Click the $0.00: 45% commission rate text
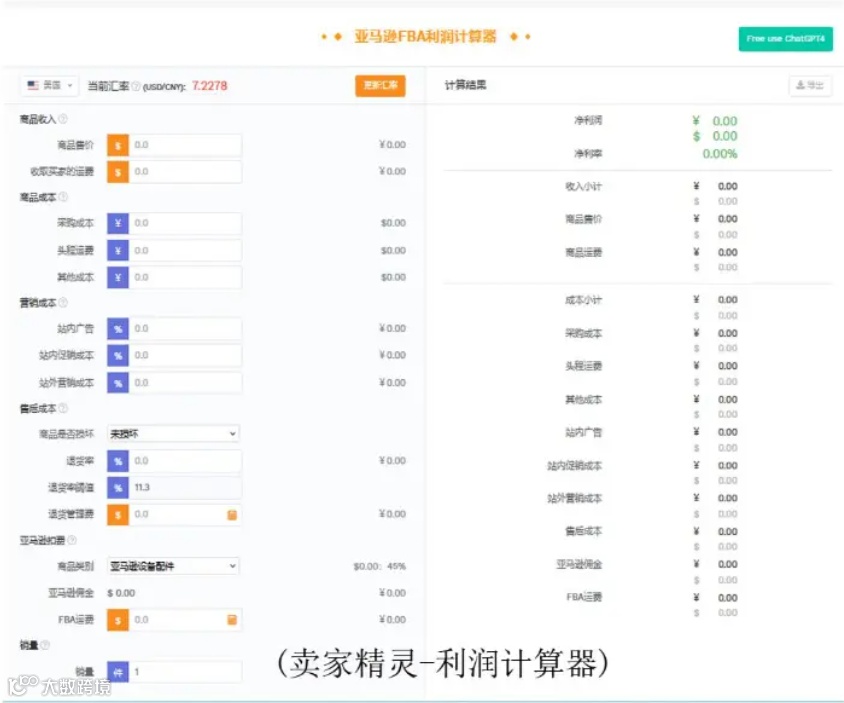The image size is (844, 703). pos(379,566)
